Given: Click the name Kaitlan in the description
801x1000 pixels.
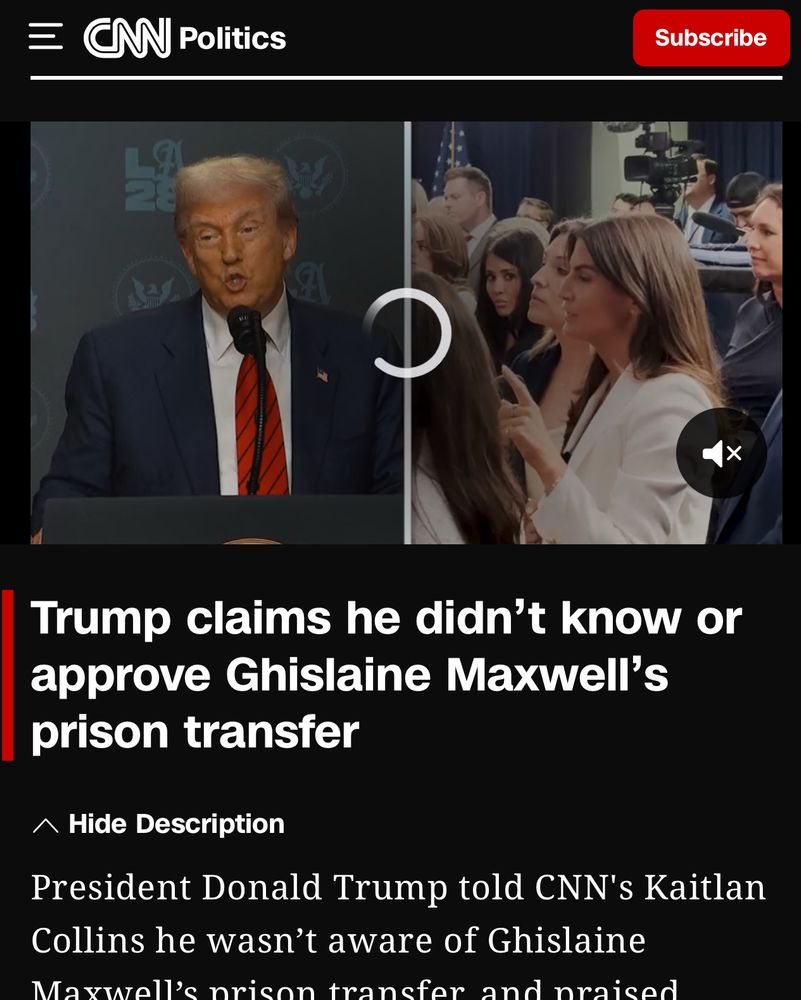Looking at the screenshot, I should (x=705, y=887).
